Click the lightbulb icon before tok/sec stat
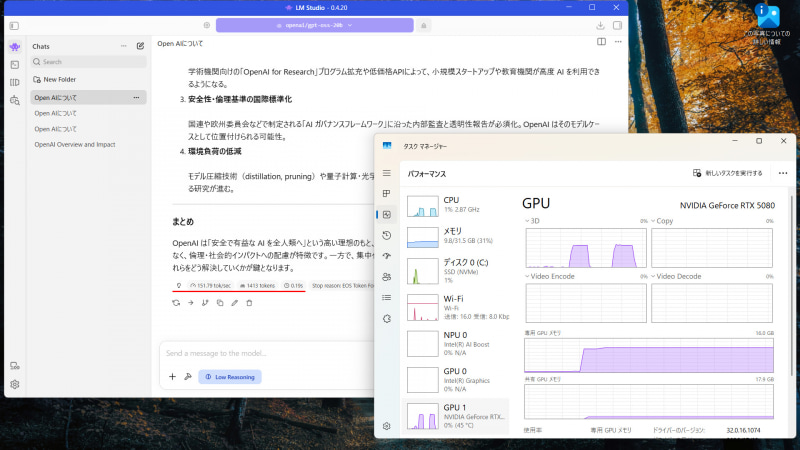Viewport: 800px width, 450px height. point(179,286)
